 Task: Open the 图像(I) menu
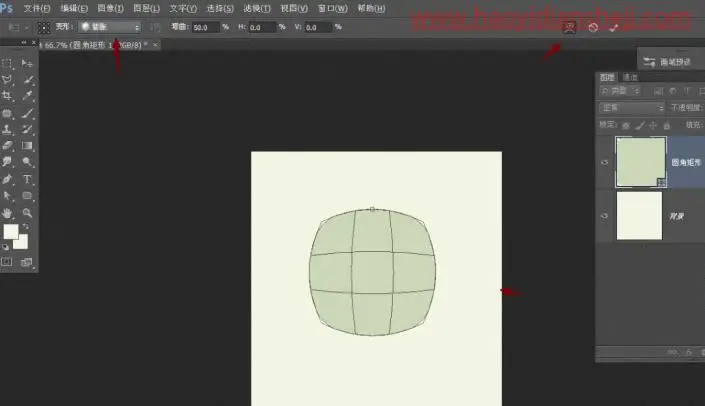tap(110, 9)
